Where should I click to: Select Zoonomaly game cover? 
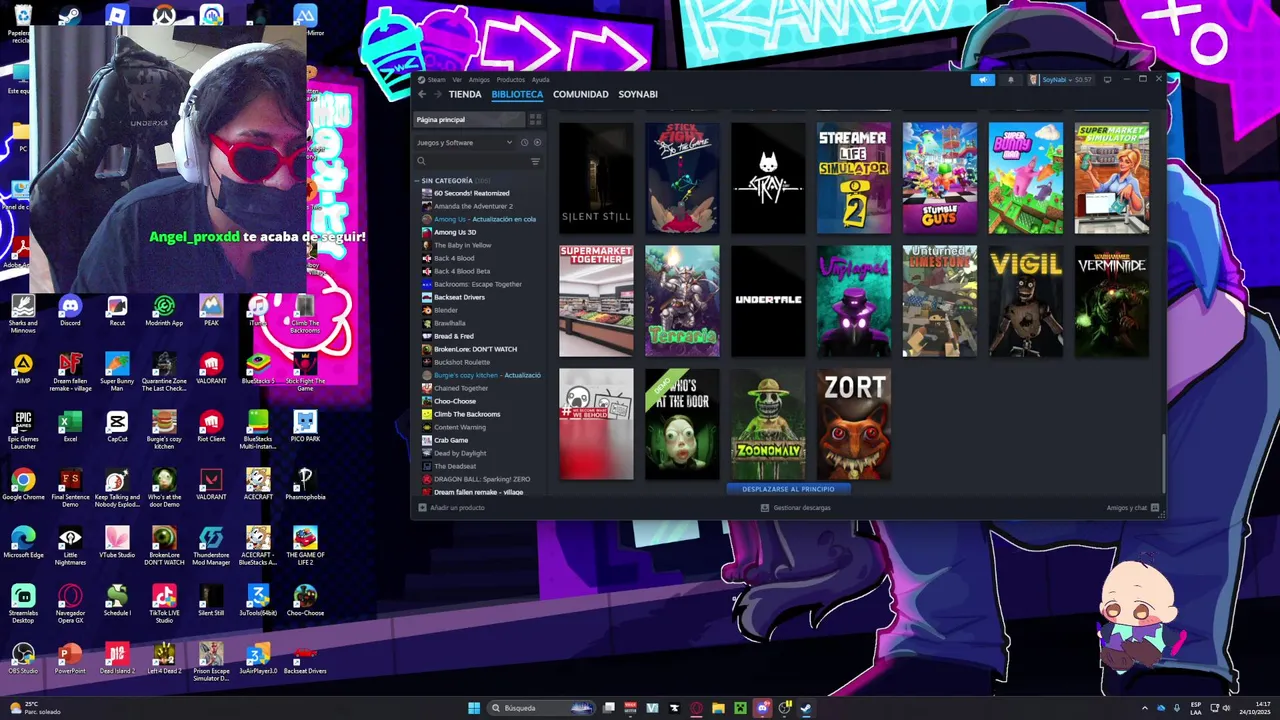pyautogui.click(x=768, y=424)
